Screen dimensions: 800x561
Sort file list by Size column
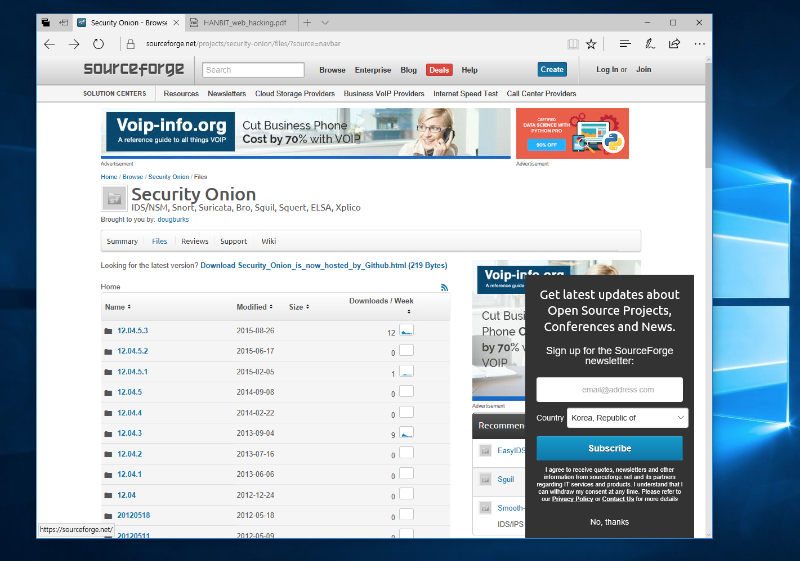299,307
